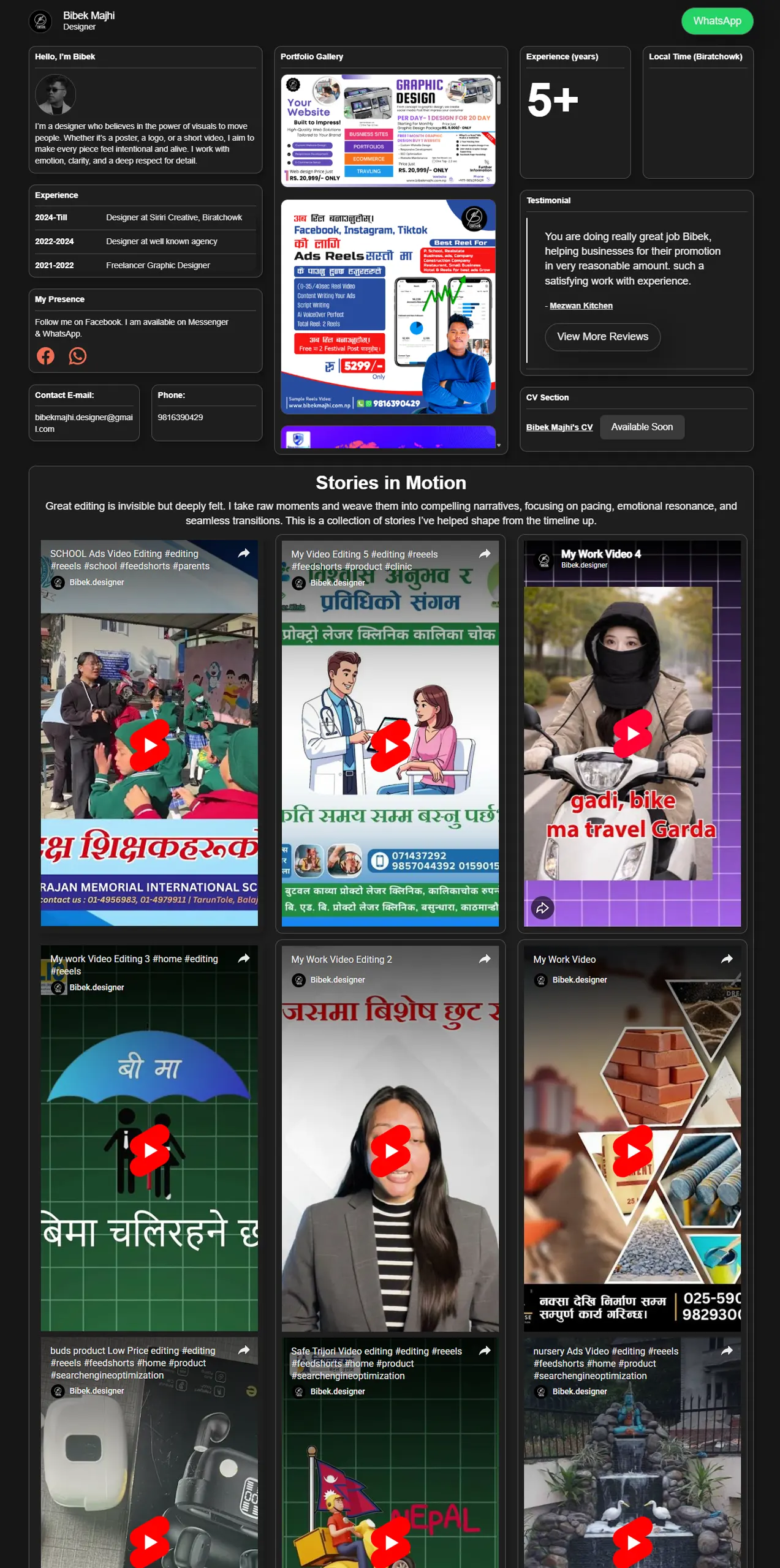Open the Ads Reels poster thumbnail

coord(388,306)
